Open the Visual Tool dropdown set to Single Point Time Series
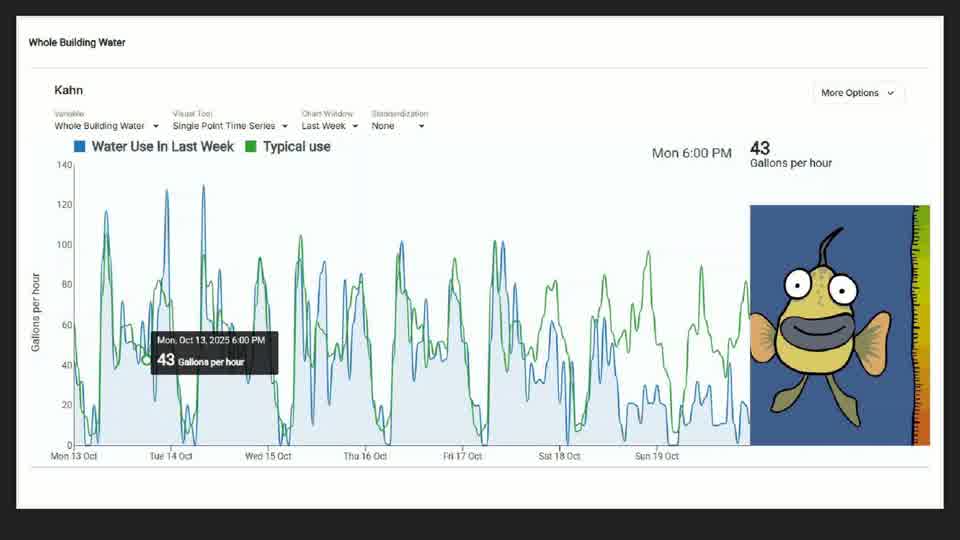 tap(230, 126)
